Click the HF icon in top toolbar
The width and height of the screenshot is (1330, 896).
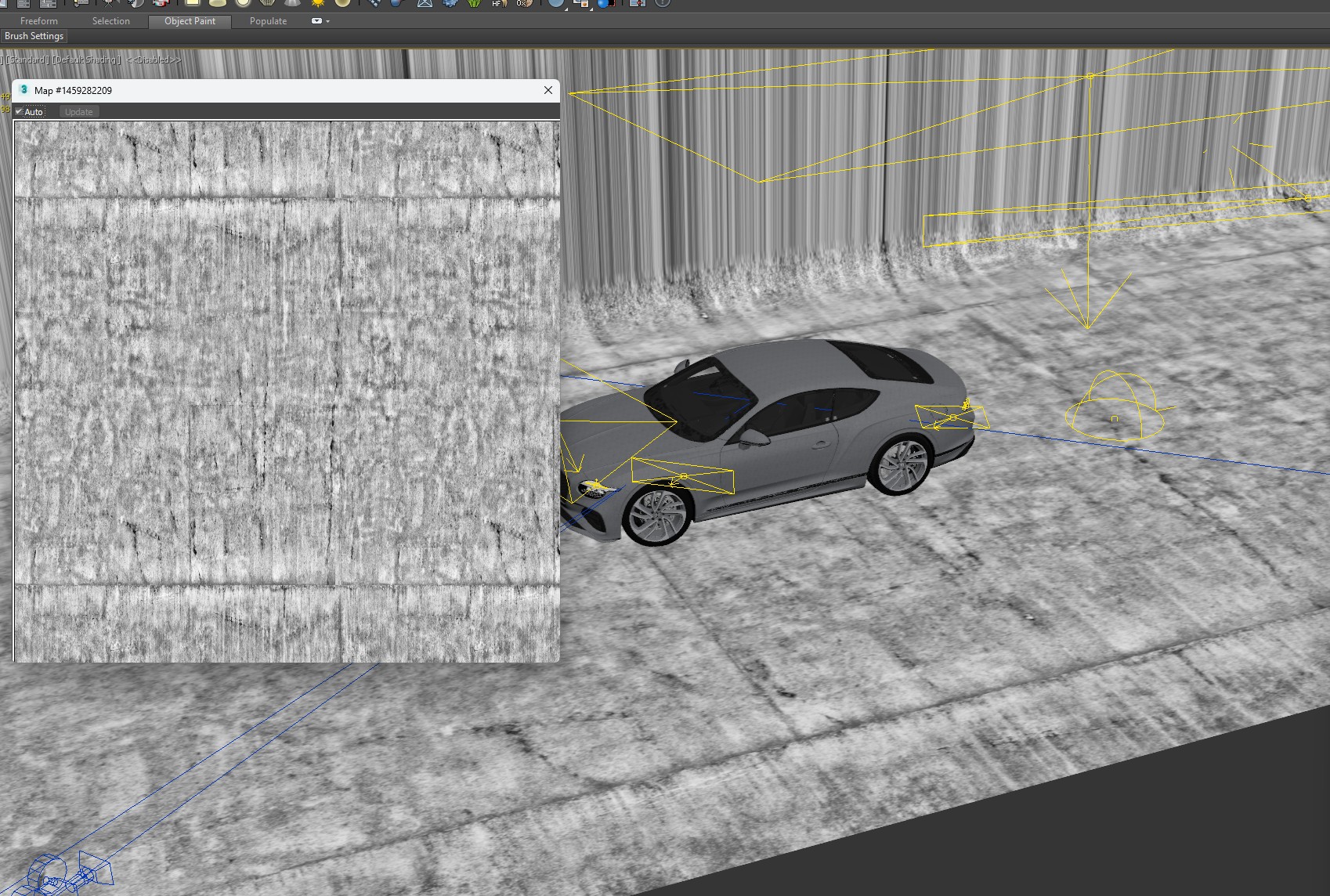click(x=498, y=3)
